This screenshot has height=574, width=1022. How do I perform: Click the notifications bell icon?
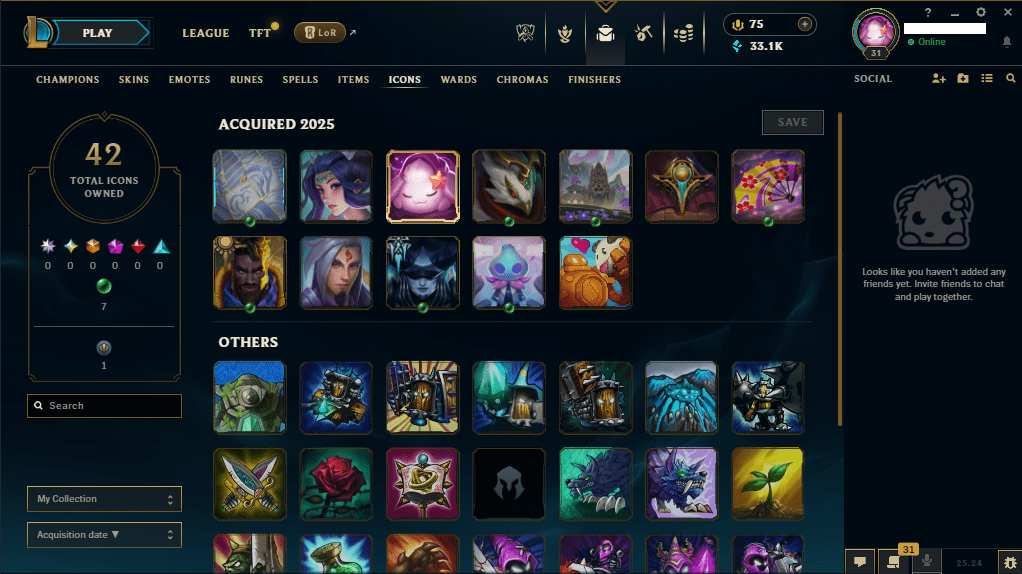click(1006, 42)
